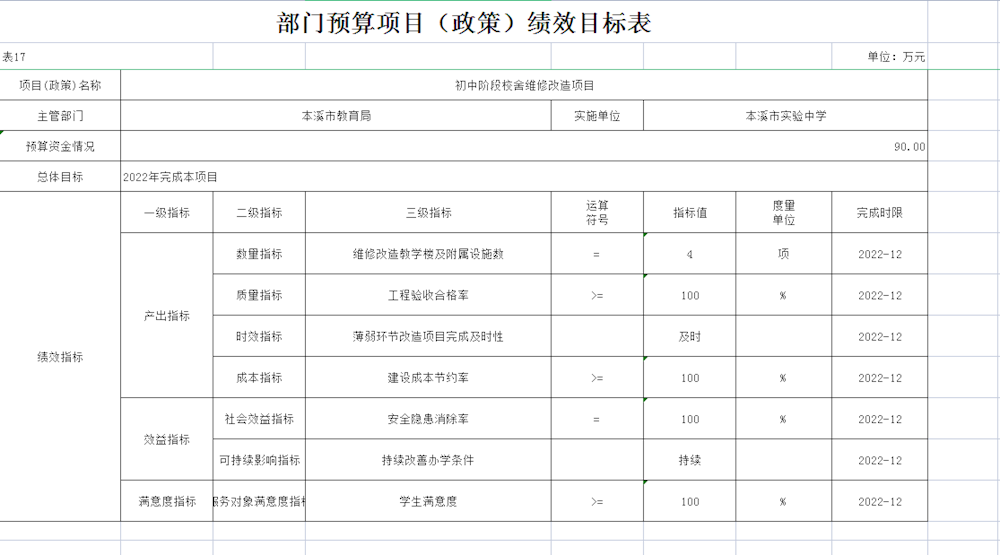1000x555 pixels.
Task: Select the 效益指标 merged cell
Action: coord(166,439)
